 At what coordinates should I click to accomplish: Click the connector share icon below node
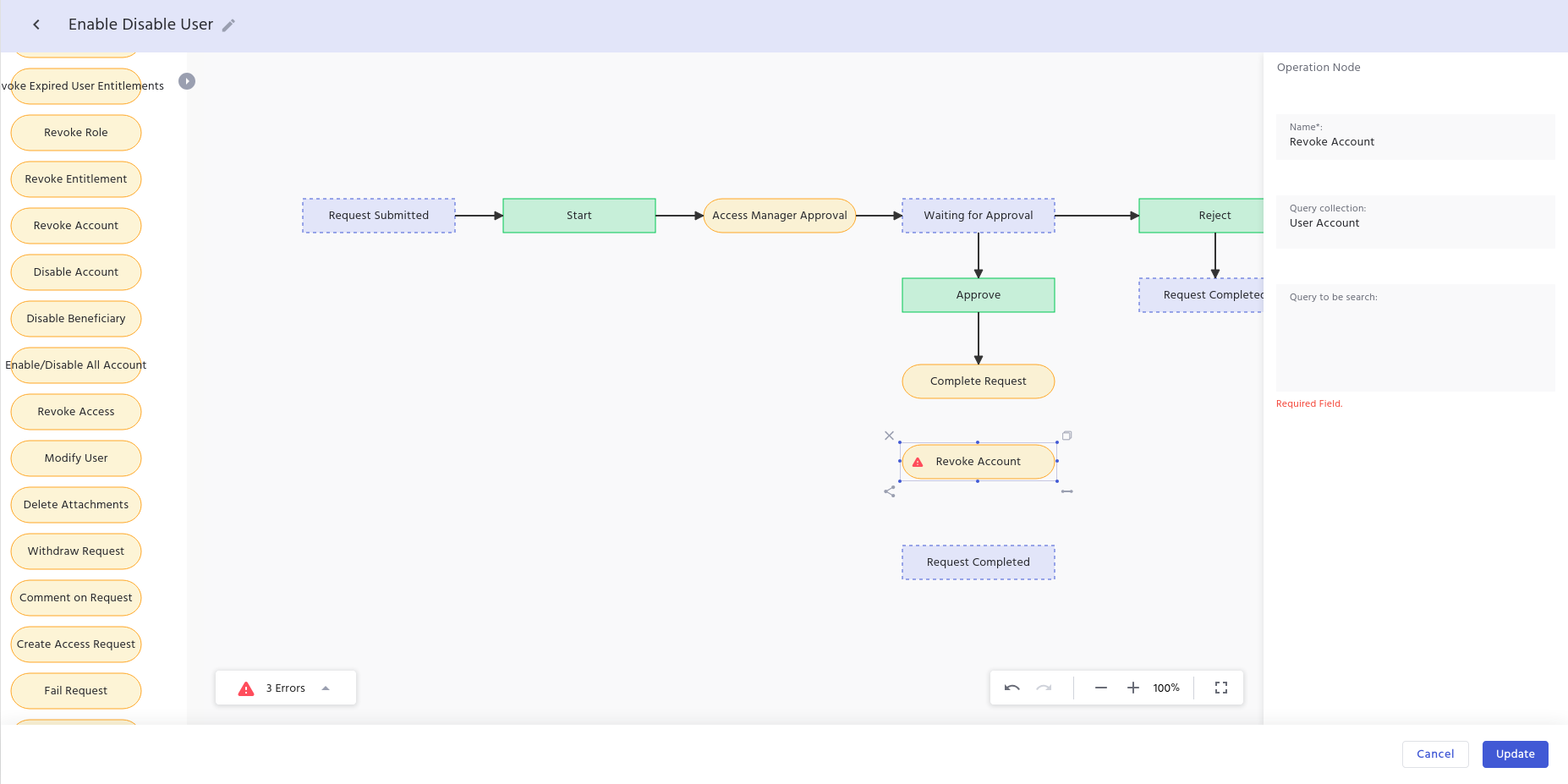(x=889, y=491)
